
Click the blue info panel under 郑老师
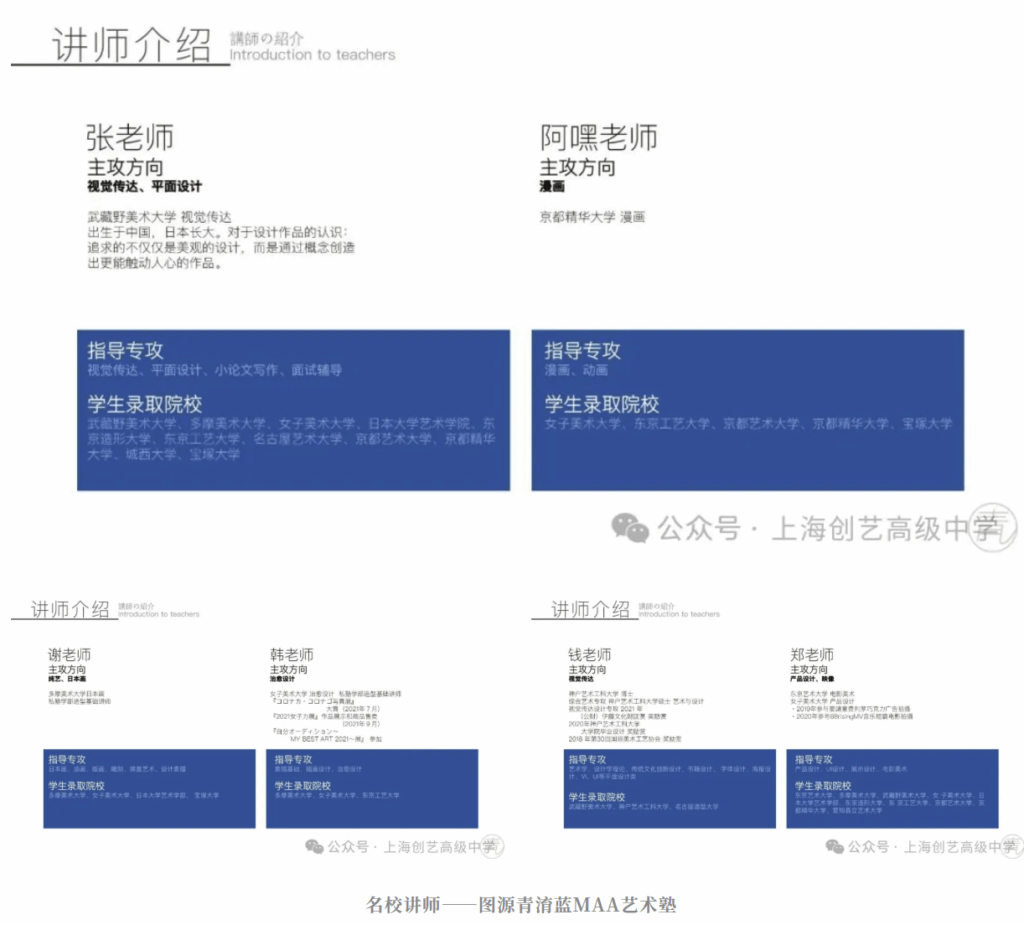pos(891,788)
